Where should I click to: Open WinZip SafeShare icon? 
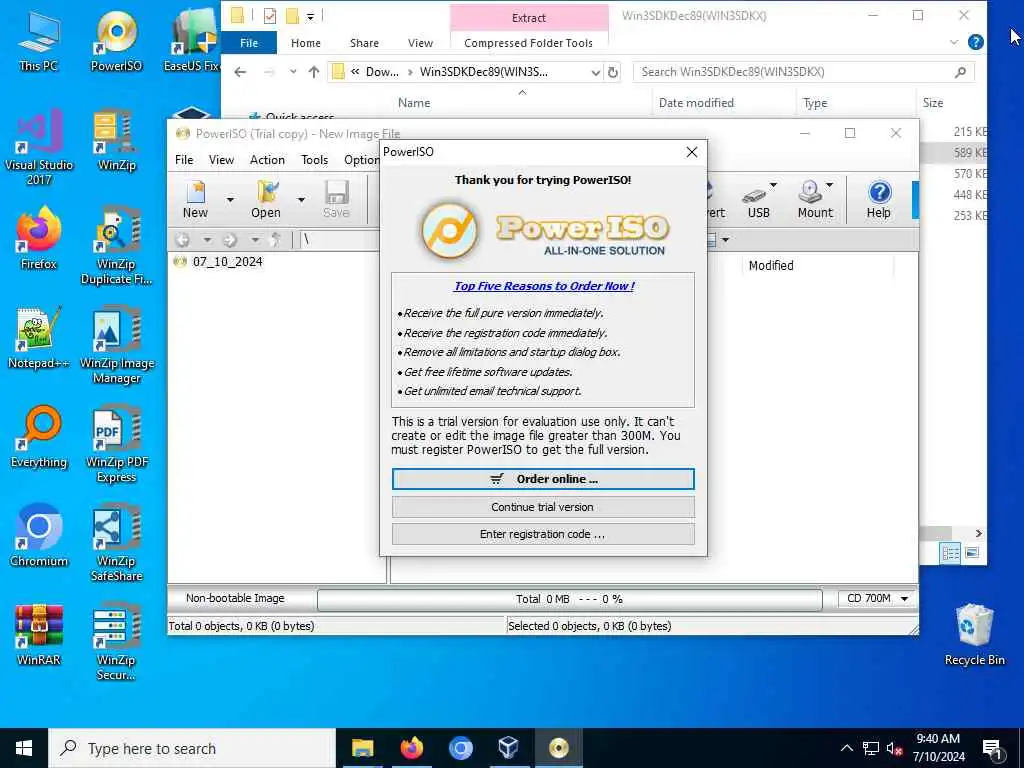[116, 543]
